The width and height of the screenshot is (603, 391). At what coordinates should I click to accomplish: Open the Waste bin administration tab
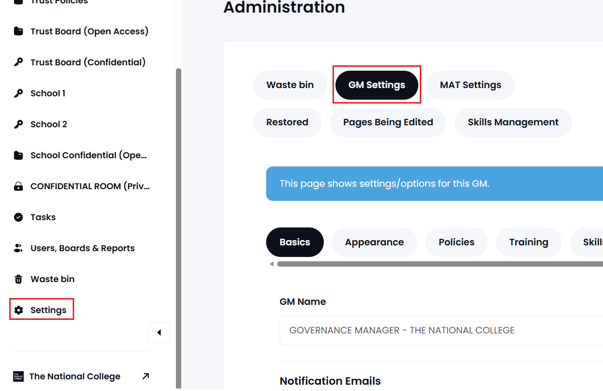click(290, 85)
